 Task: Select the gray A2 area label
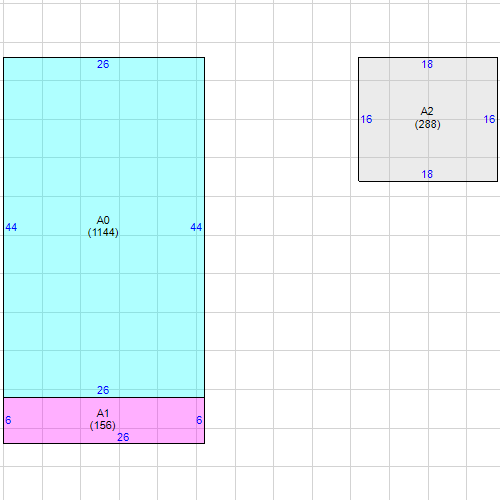[x=427, y=111]
